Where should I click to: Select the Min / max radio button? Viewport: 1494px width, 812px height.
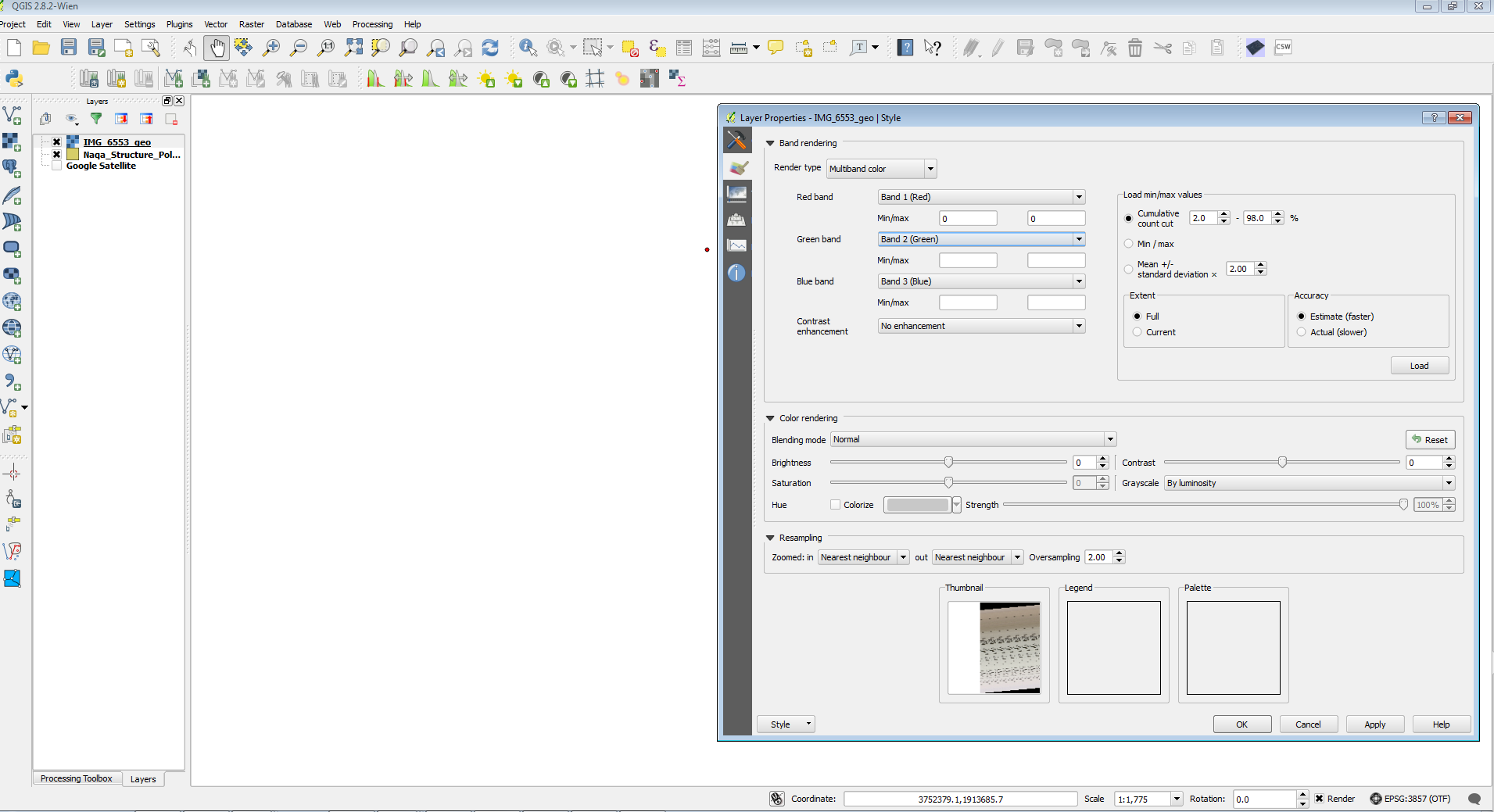[1128, 244]
